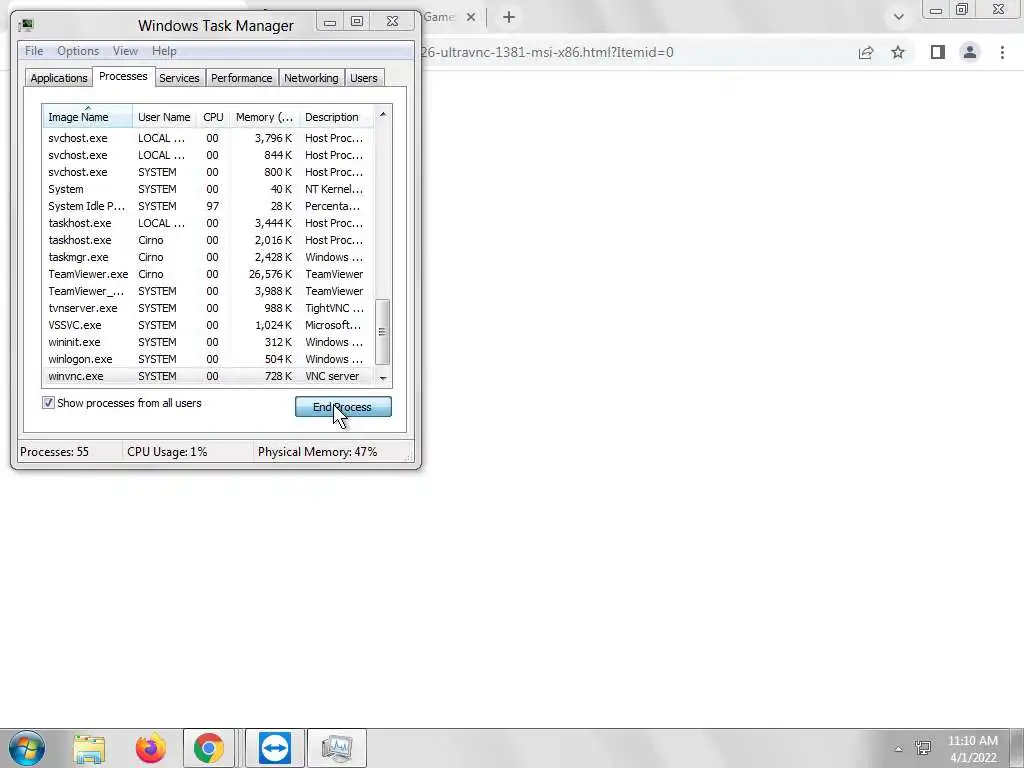This screenshot has width=1024, height=768.
Task: Sort by User Name column header
Action: [165, 116]
